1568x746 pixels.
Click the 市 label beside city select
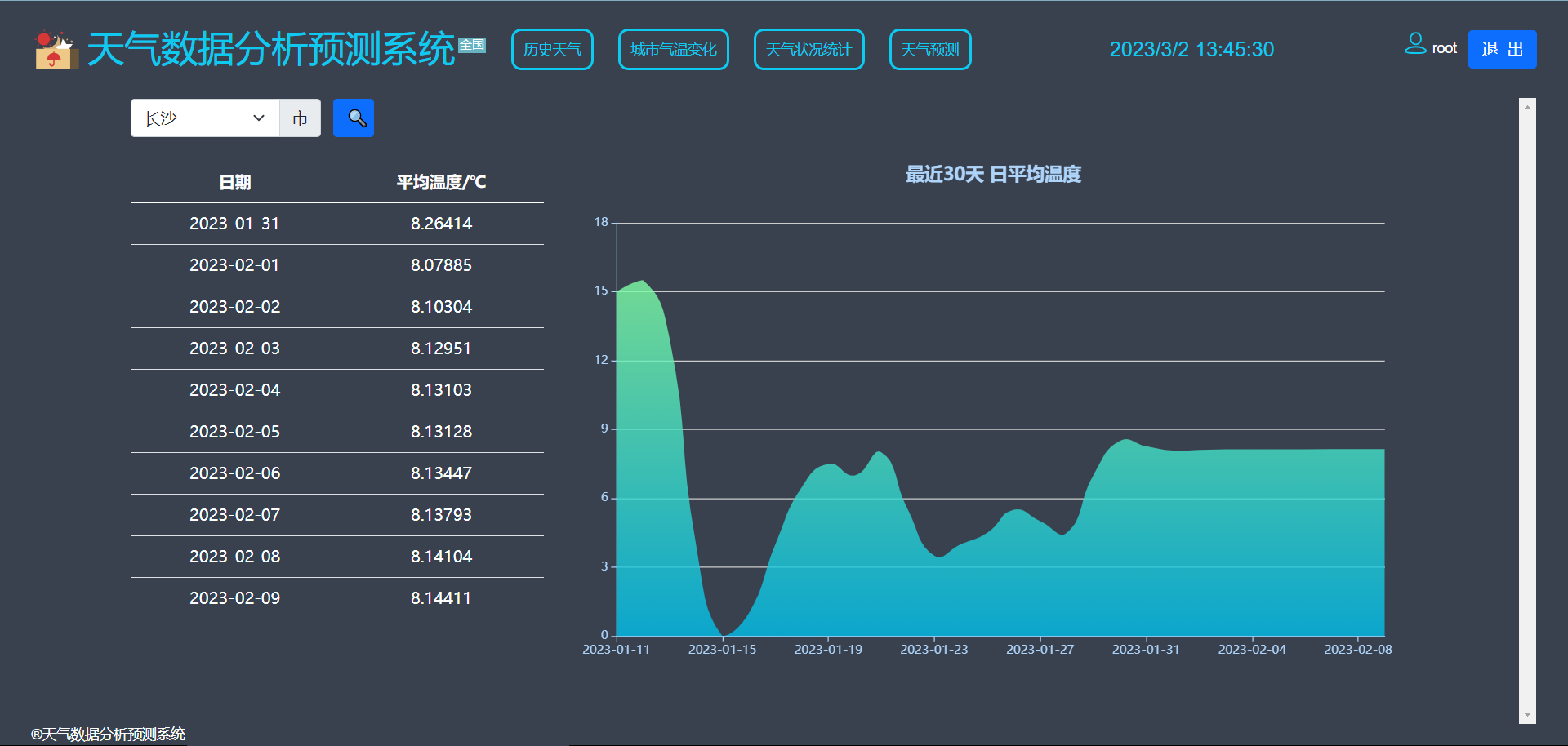300,118
